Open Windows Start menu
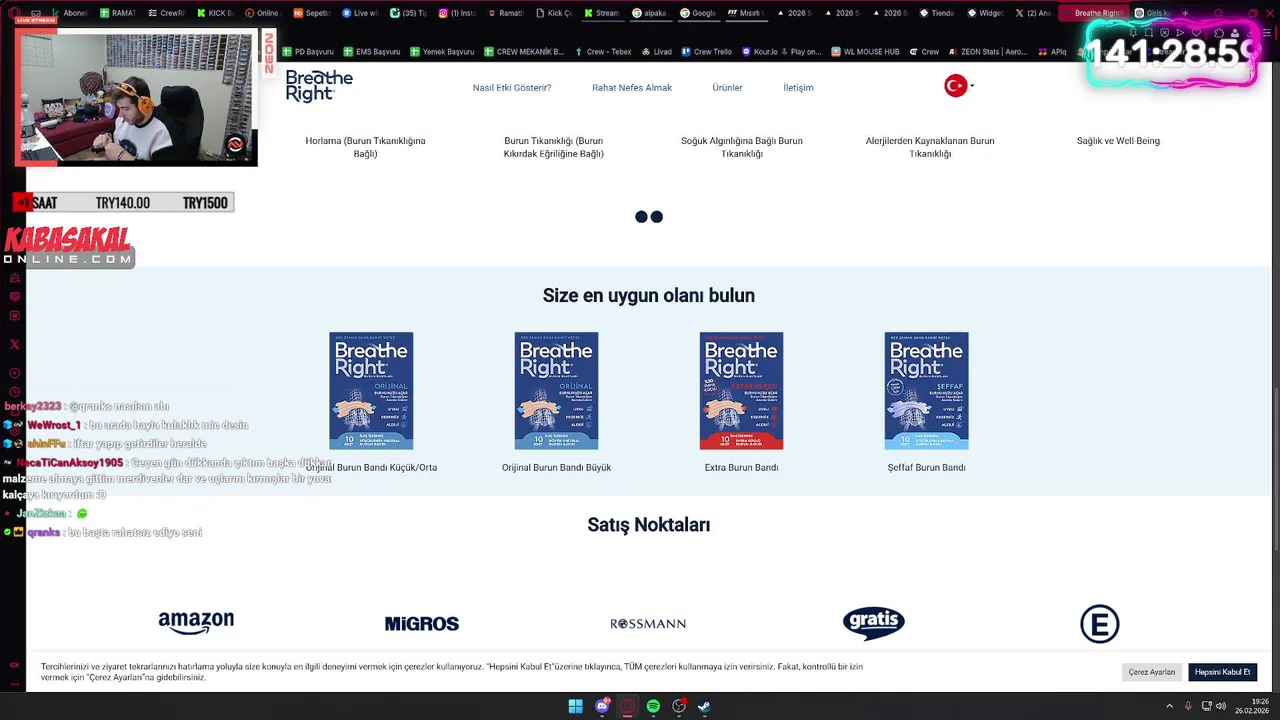 click(576, 706)
